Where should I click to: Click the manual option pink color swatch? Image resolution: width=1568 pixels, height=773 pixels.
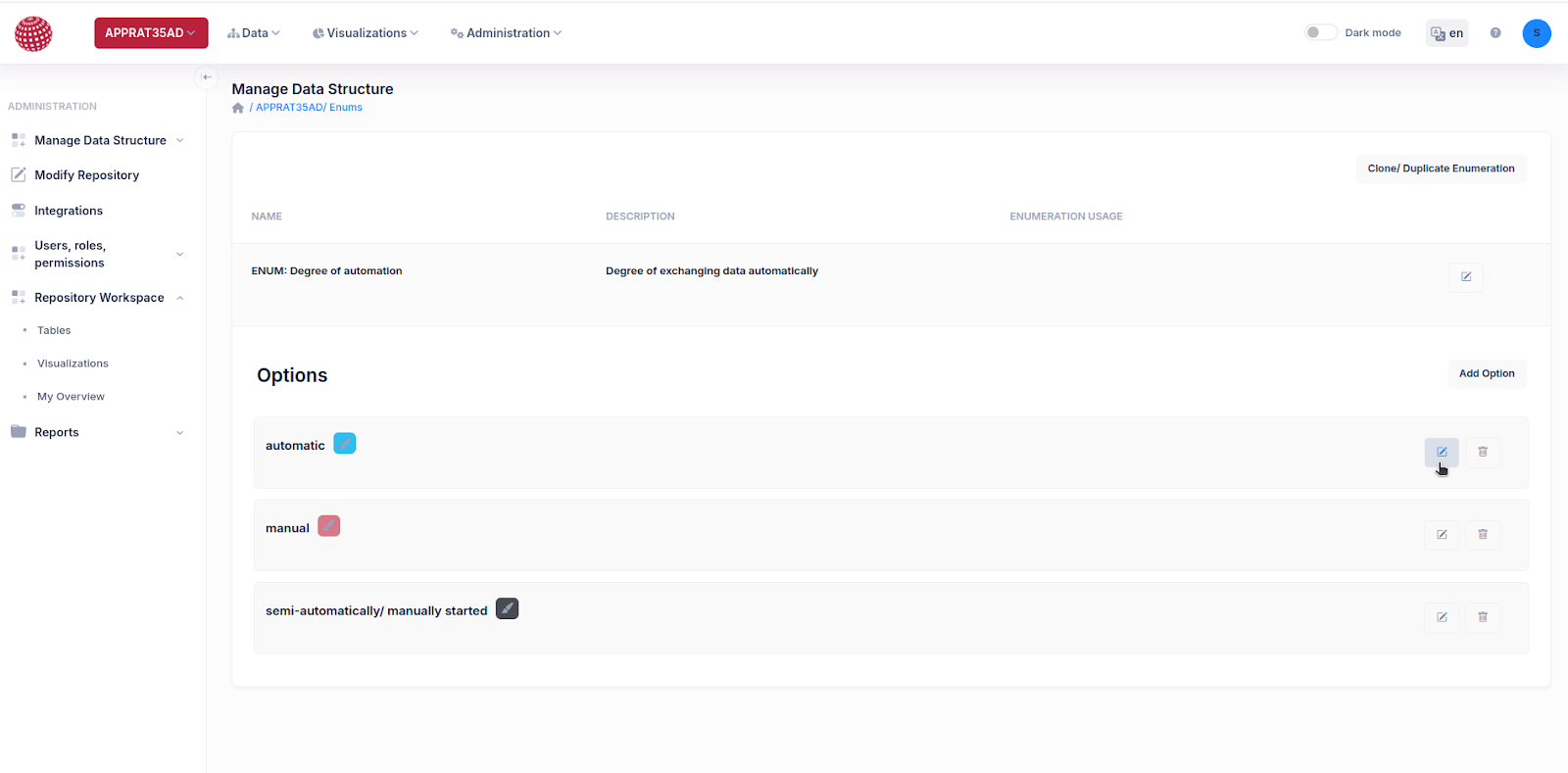point(329,526)
